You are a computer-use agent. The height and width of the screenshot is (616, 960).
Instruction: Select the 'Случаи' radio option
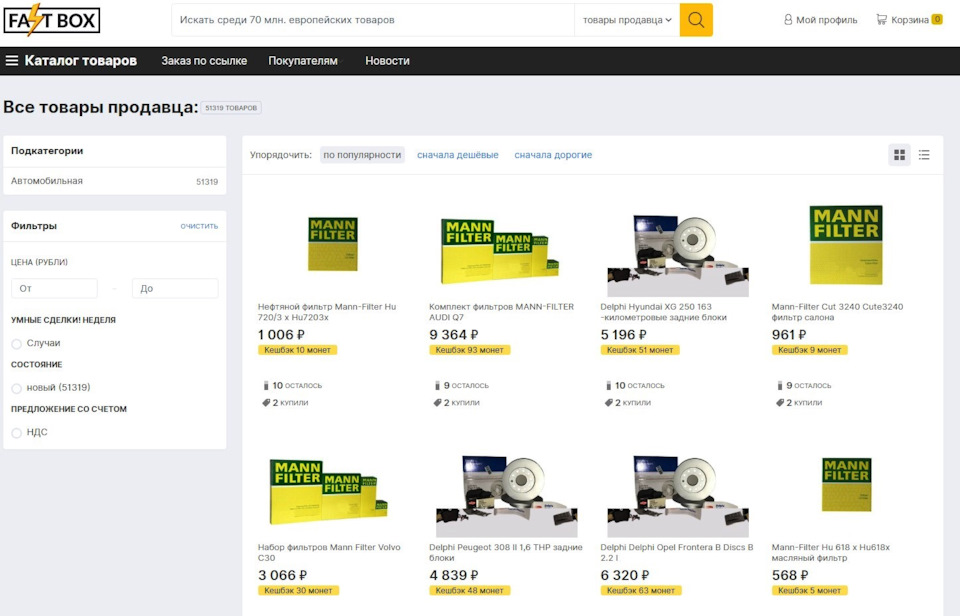[x=17, y=344]
